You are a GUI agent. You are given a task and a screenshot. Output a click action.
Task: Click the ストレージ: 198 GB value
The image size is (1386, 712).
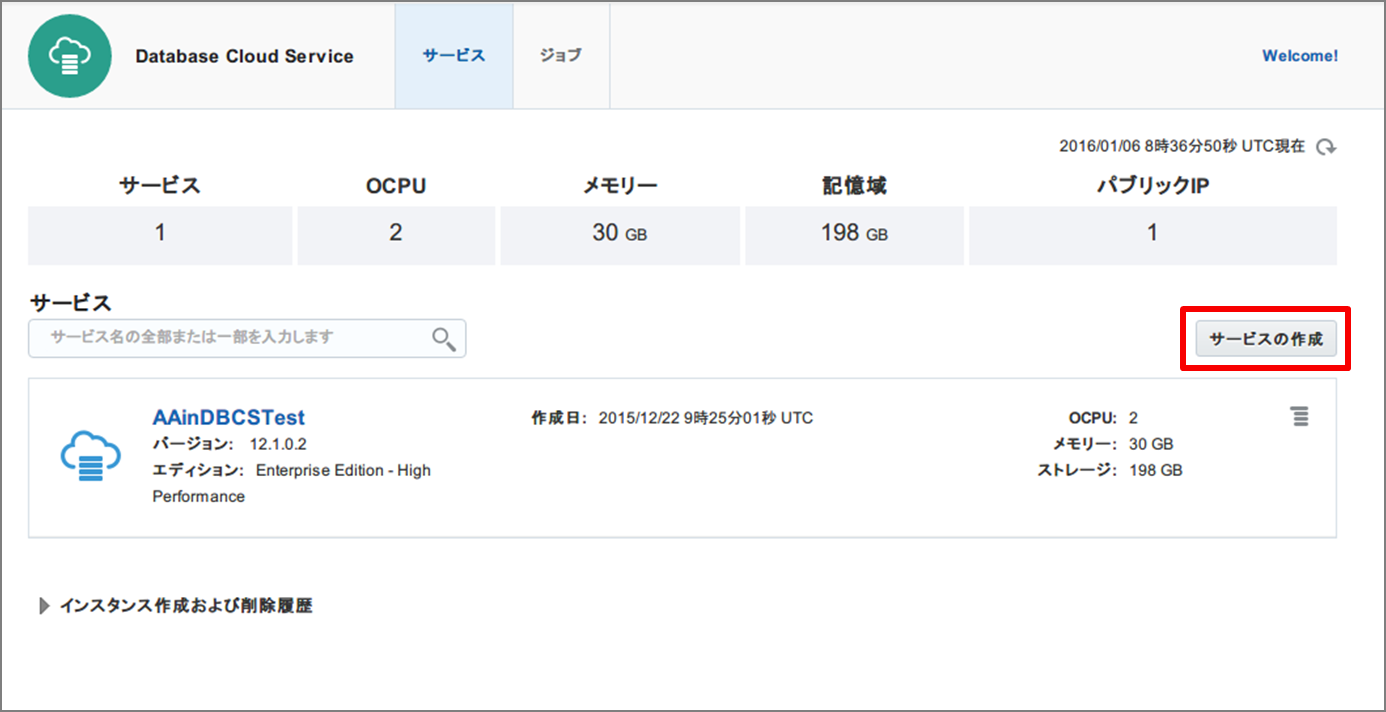coord(1156,470)
